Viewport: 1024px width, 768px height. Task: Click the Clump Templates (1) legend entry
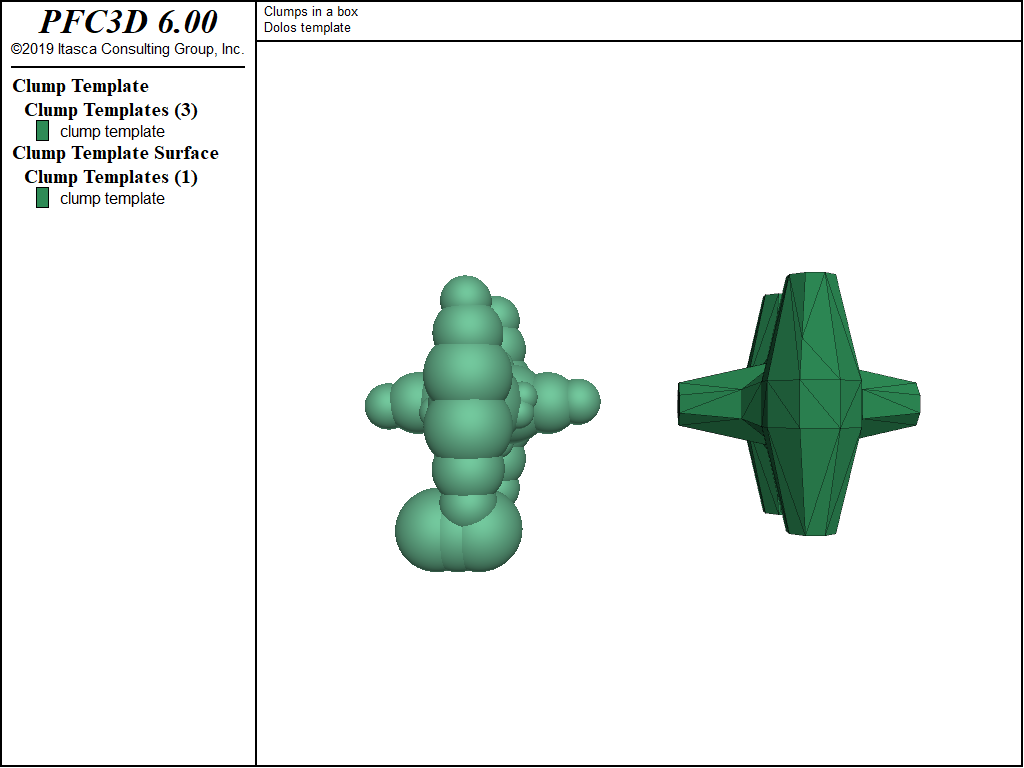click(x=111, y=177)
